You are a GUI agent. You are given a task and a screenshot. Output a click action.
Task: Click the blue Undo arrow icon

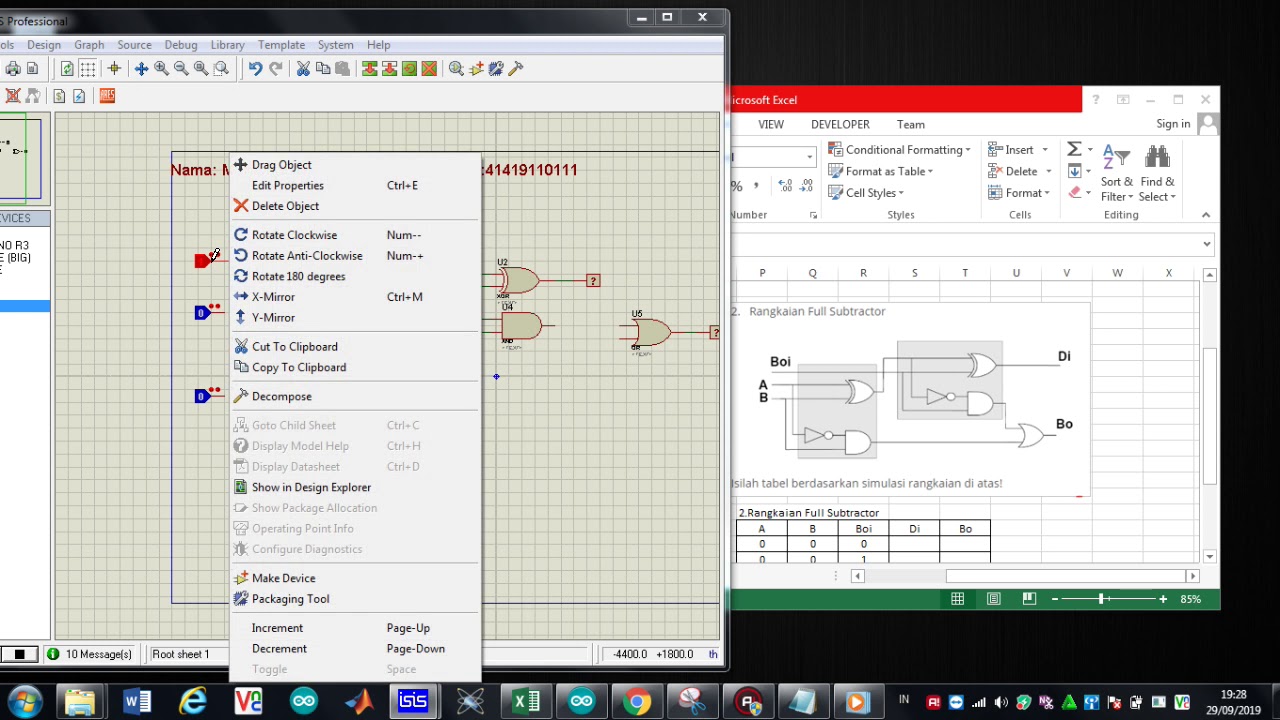[255, 68]
